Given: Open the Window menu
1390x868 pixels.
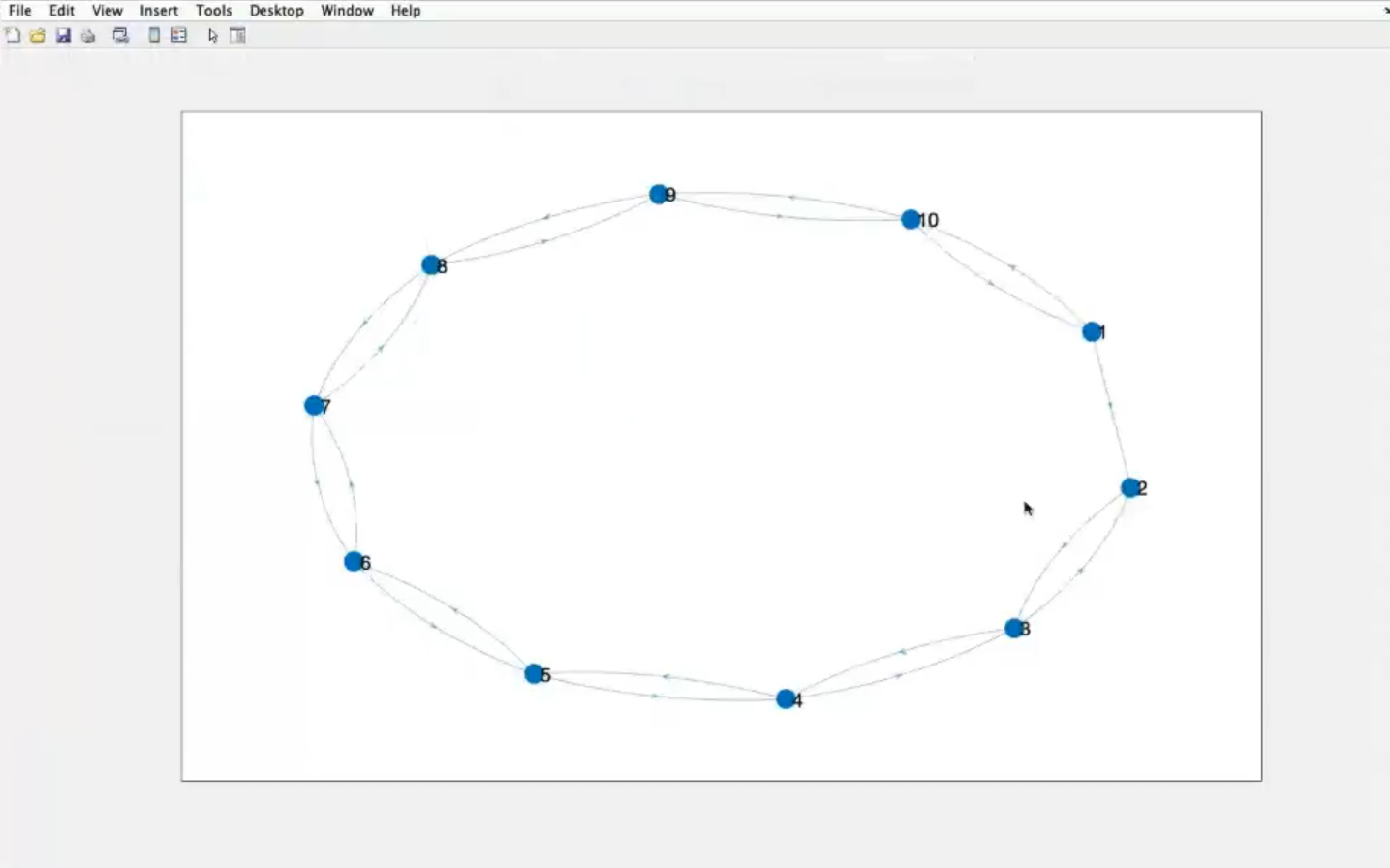Looking at the screenshot, I should click(x=347, y=11).
